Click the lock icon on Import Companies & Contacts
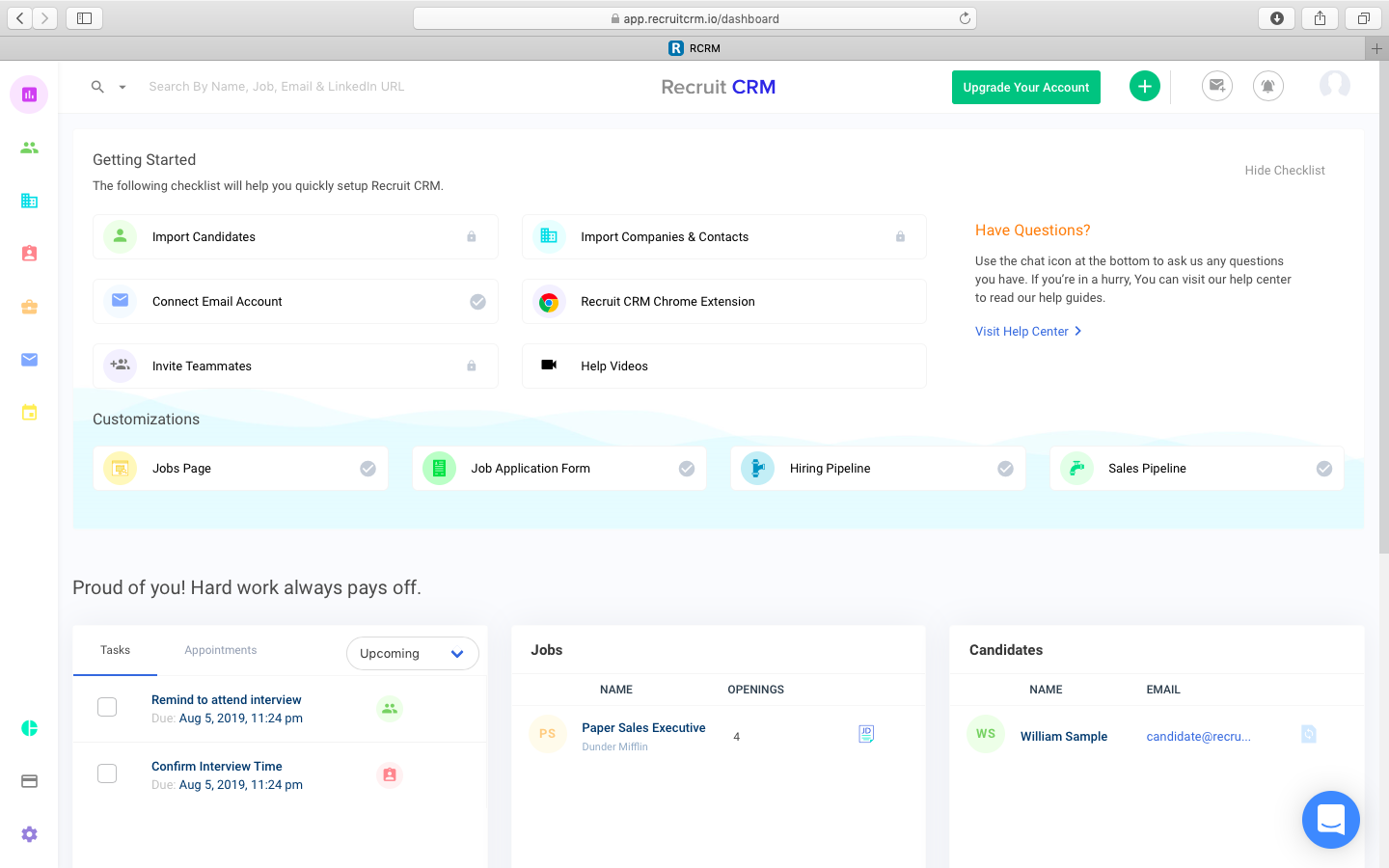Image resolution: width=1389 pixels, height=868 pixels. pyautogui.click(x=900, y=237)
